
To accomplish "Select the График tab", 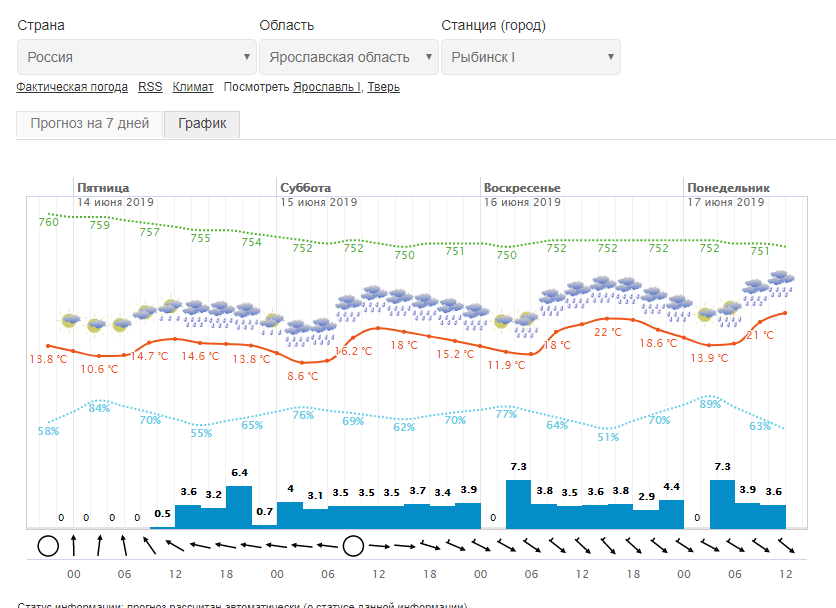I will coord(202,124).
